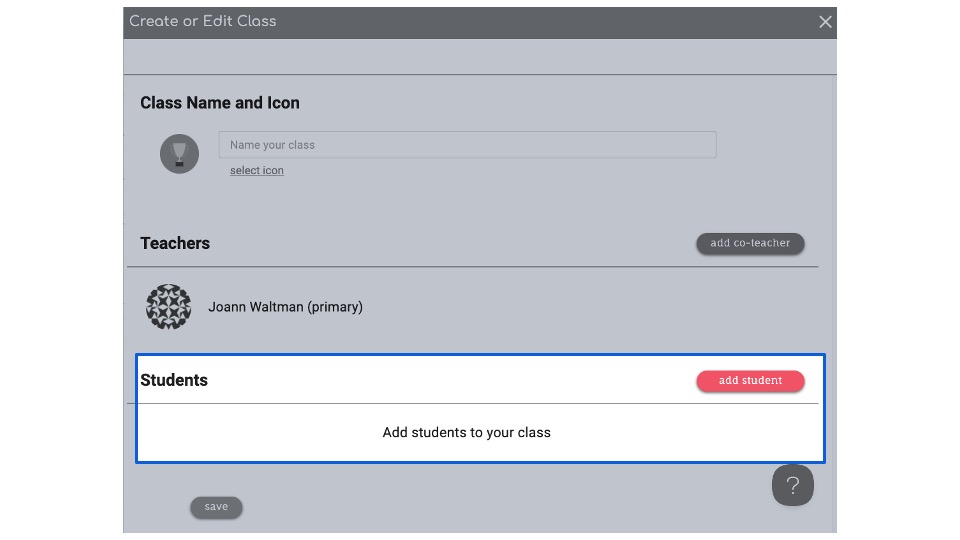Image resolution: width=960 pixels, height=540 pixels.
Task: Click the divider line under Teachers heading
Action: pyautogui.click(x=472, y=267)
